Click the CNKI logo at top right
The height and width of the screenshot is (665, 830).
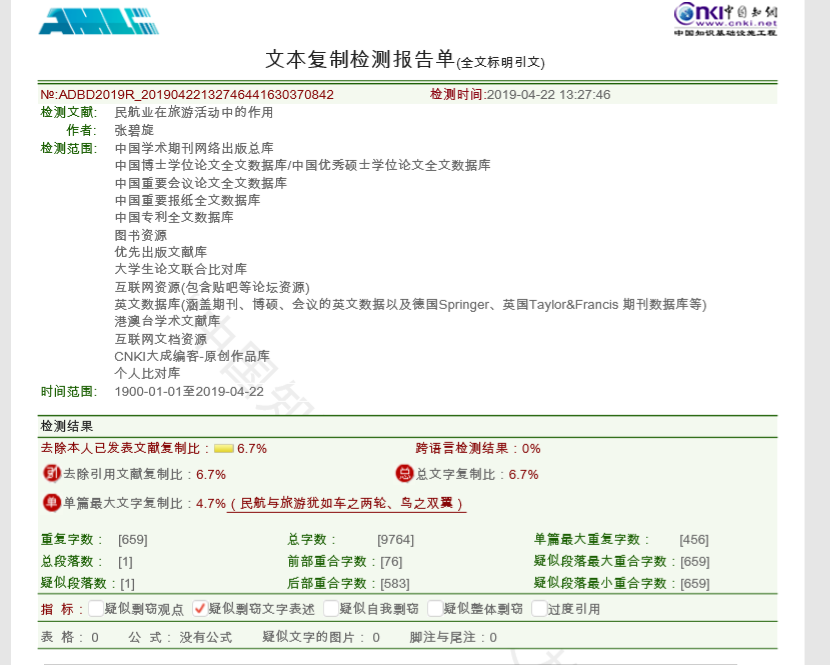[725, 19]
